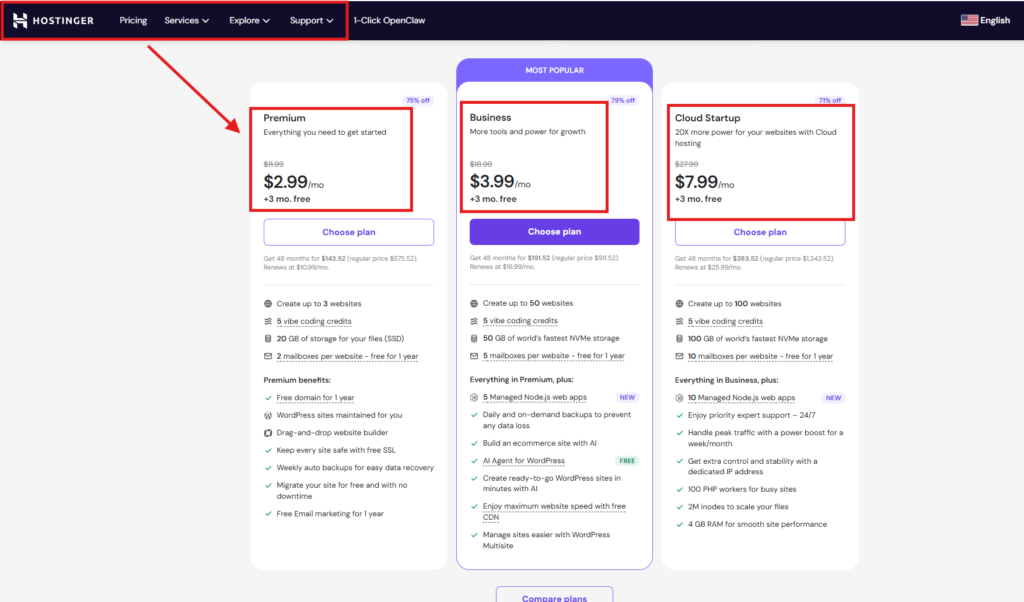Click the '$7.99' Cloud Startup price
This screenshot has height=602, width=1024.
[x=696, y=182]
